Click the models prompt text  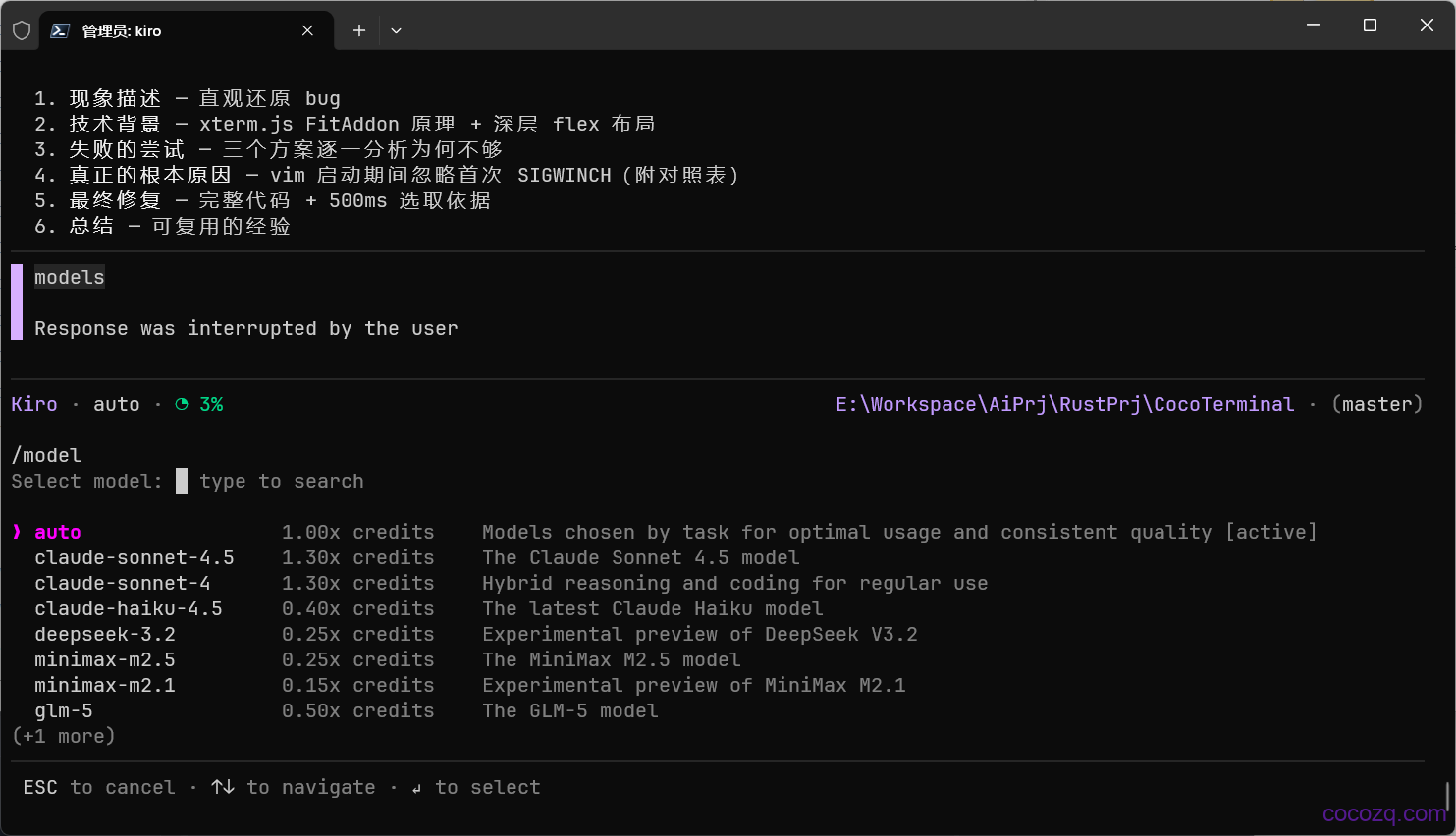70,277
